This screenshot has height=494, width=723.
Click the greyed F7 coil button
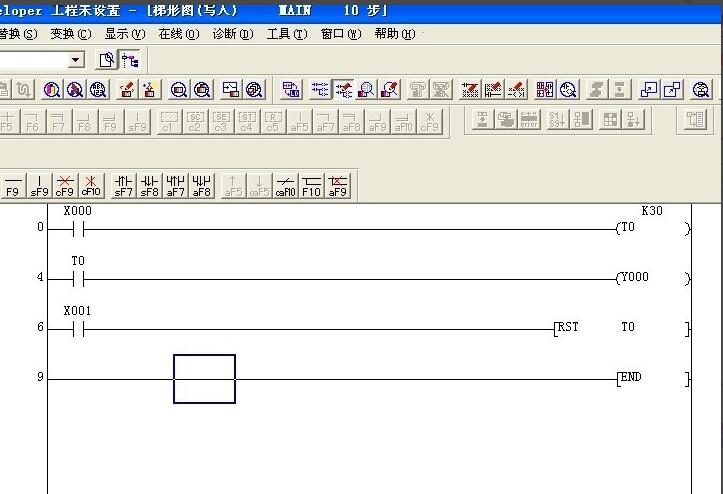58,122
